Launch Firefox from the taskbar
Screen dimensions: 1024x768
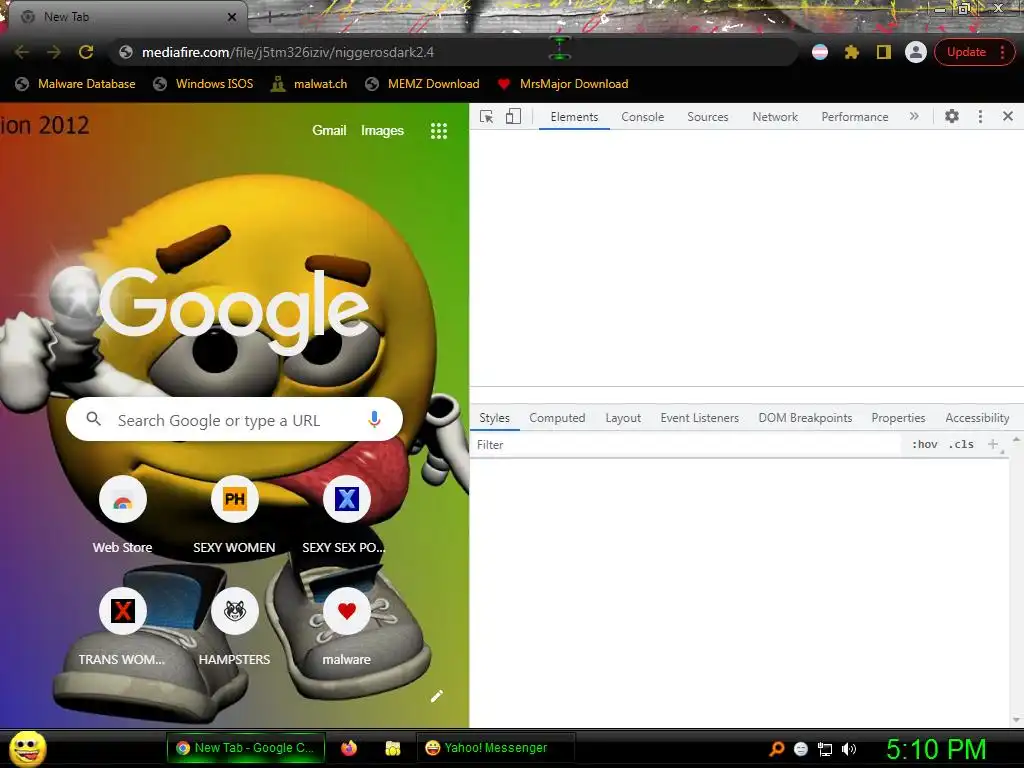(x=349, y=748)
